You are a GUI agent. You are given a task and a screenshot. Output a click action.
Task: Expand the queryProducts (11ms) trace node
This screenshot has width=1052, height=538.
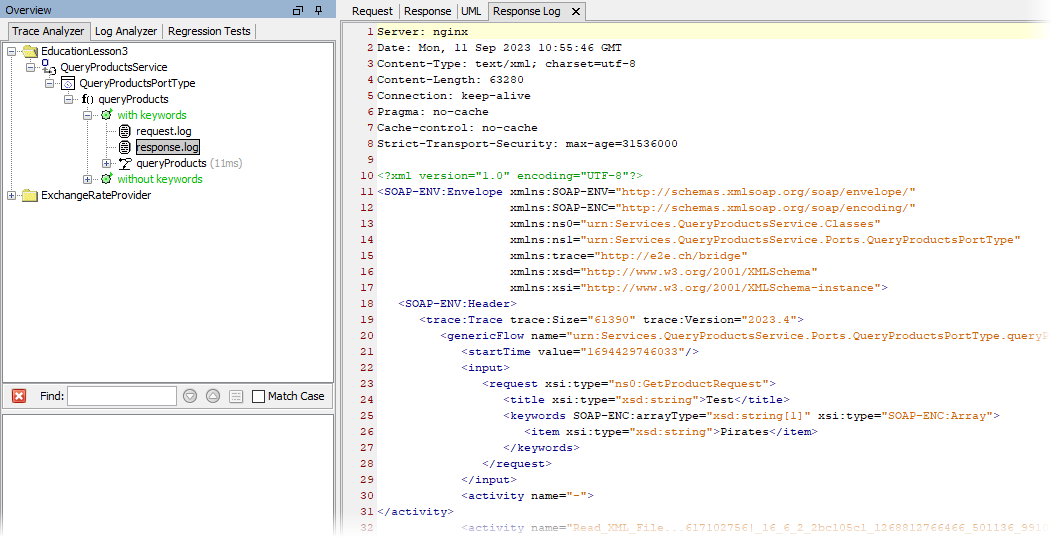tap(107, 163)
